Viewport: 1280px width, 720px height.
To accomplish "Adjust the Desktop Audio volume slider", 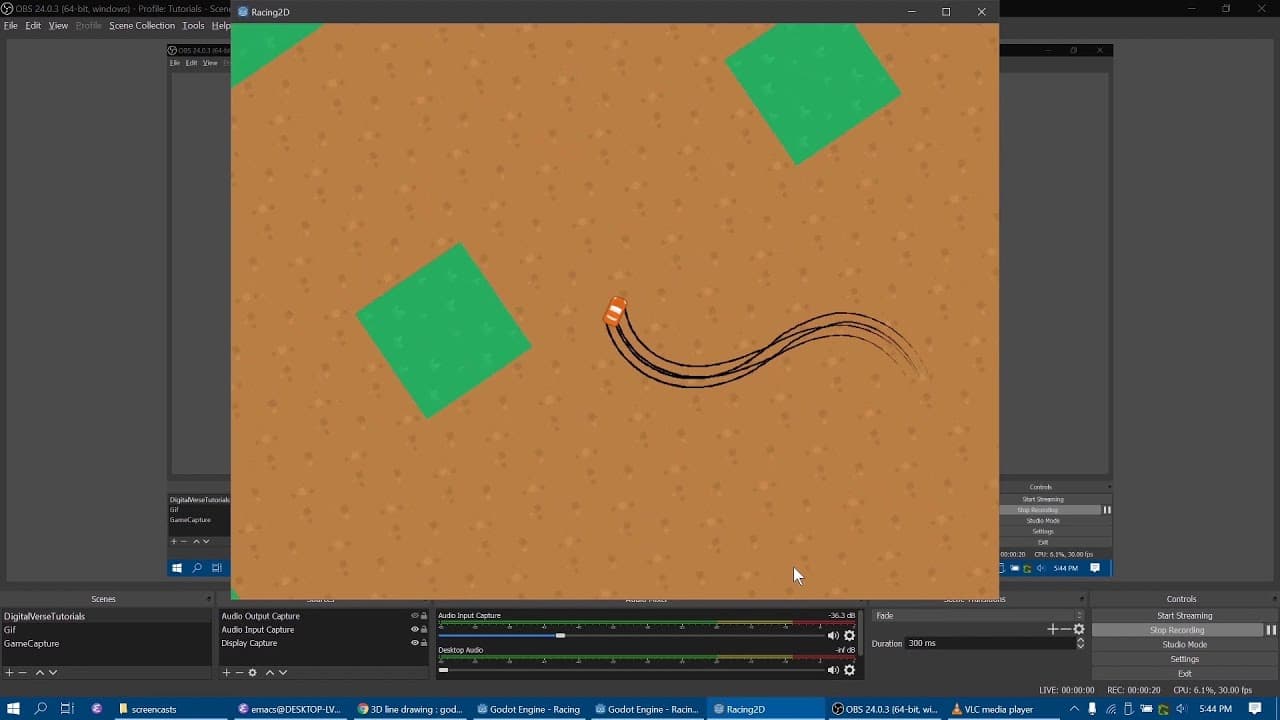I will point(630,670).
